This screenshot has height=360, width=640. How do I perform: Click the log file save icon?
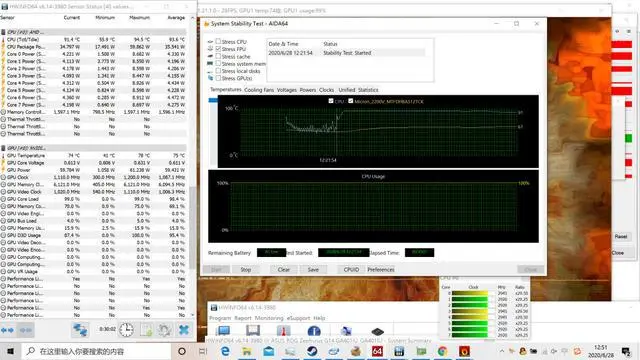146,330
